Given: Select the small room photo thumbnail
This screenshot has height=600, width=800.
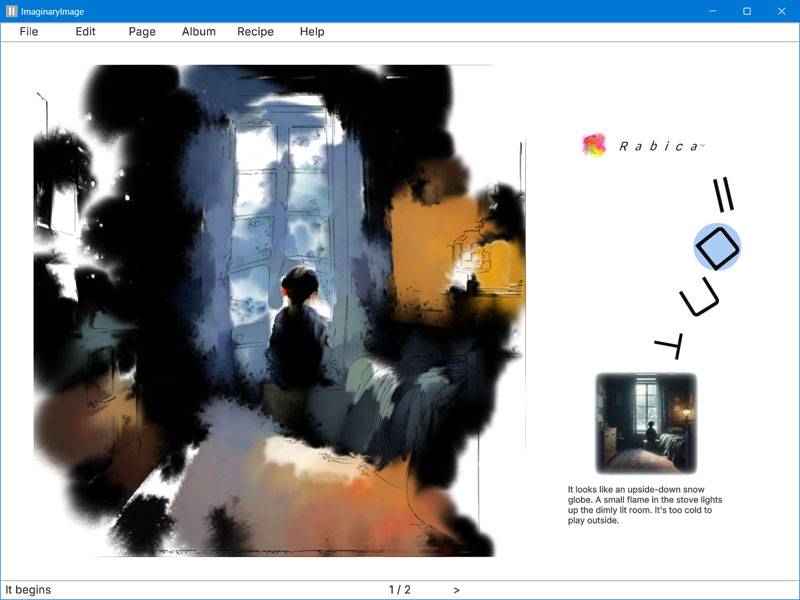Looking at the screenshot, I should click(646, 423).
